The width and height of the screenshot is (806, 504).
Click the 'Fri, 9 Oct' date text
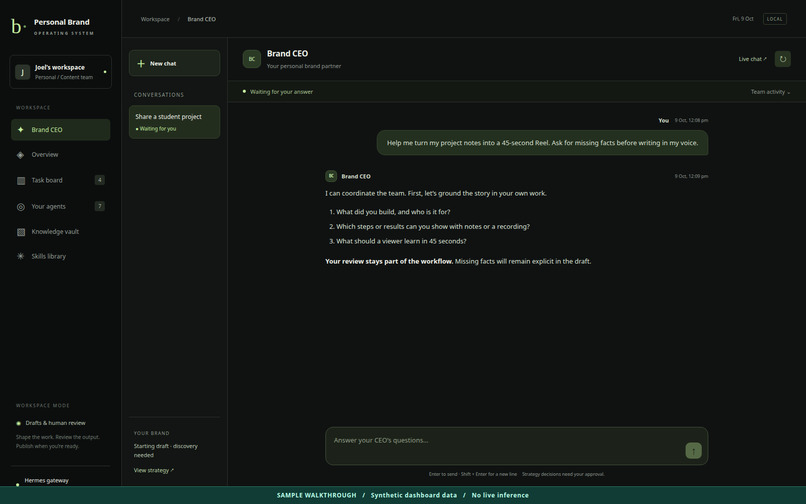point(743,19)
